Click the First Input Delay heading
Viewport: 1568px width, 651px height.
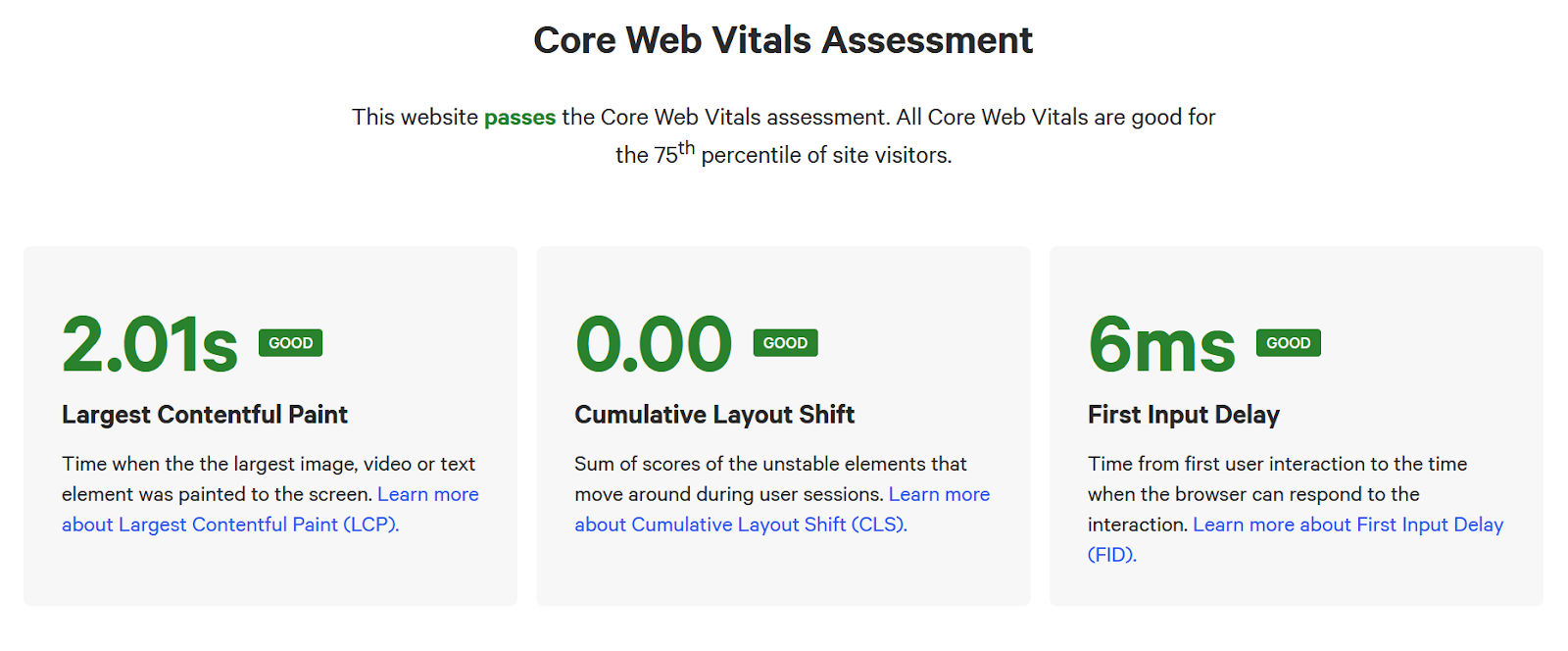tap(1184, 415)
